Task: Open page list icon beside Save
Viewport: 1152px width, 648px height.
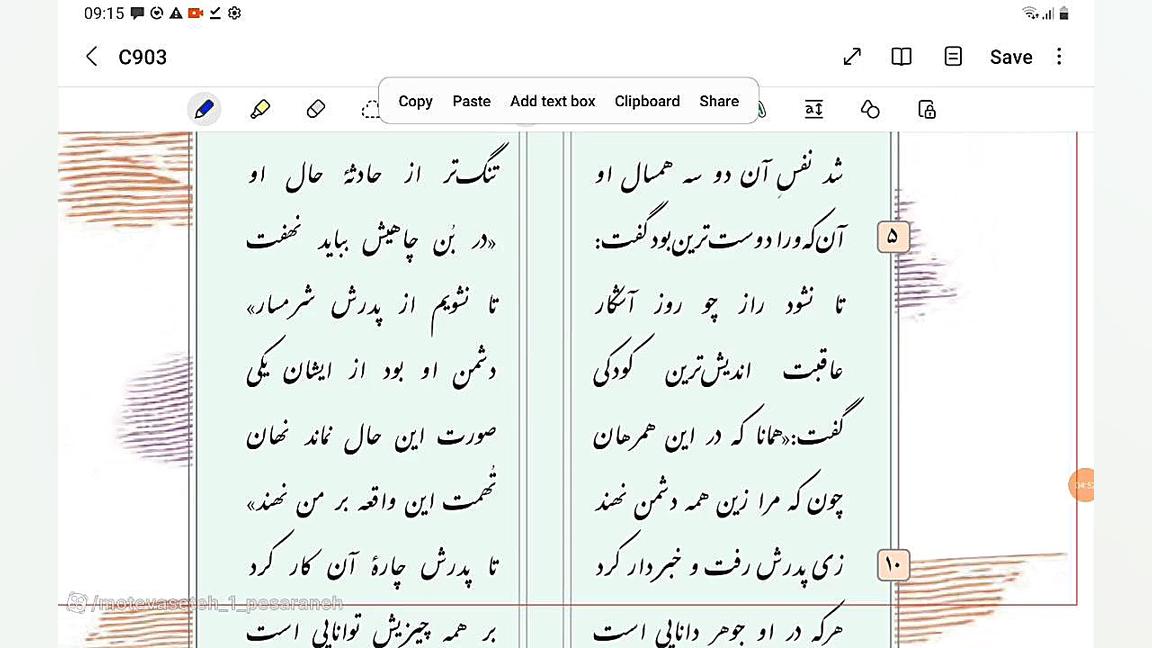Action: coord(953,57)
